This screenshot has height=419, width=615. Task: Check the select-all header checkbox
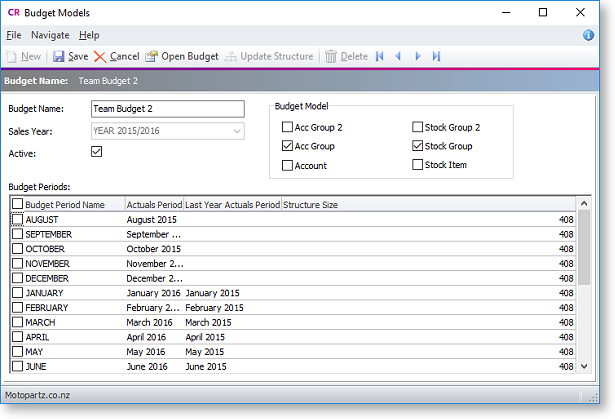coord(17,204)
